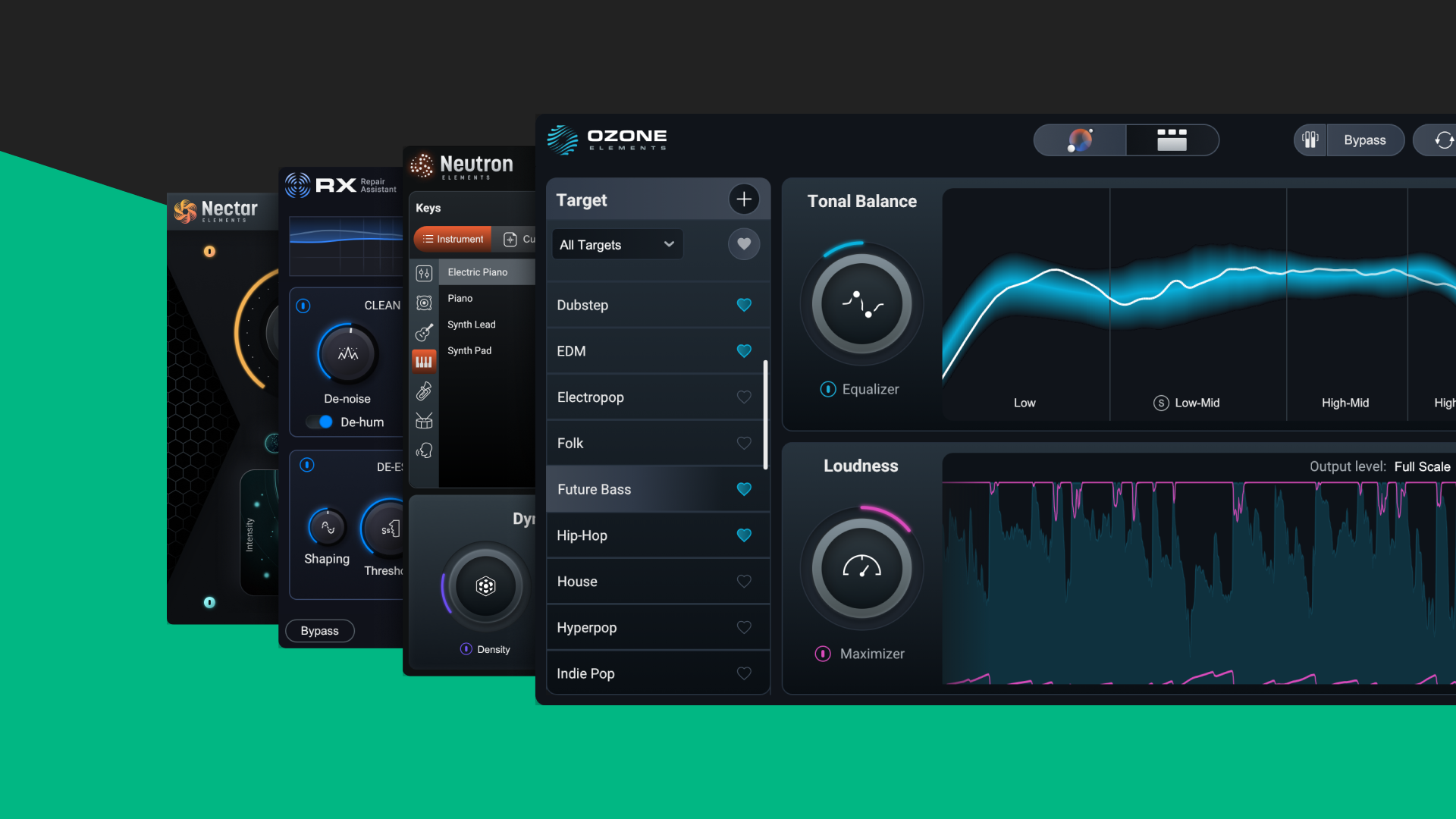Open the Ozone gain match icon
This screenshot has height=819, width=1456.
pos(1310,140)
